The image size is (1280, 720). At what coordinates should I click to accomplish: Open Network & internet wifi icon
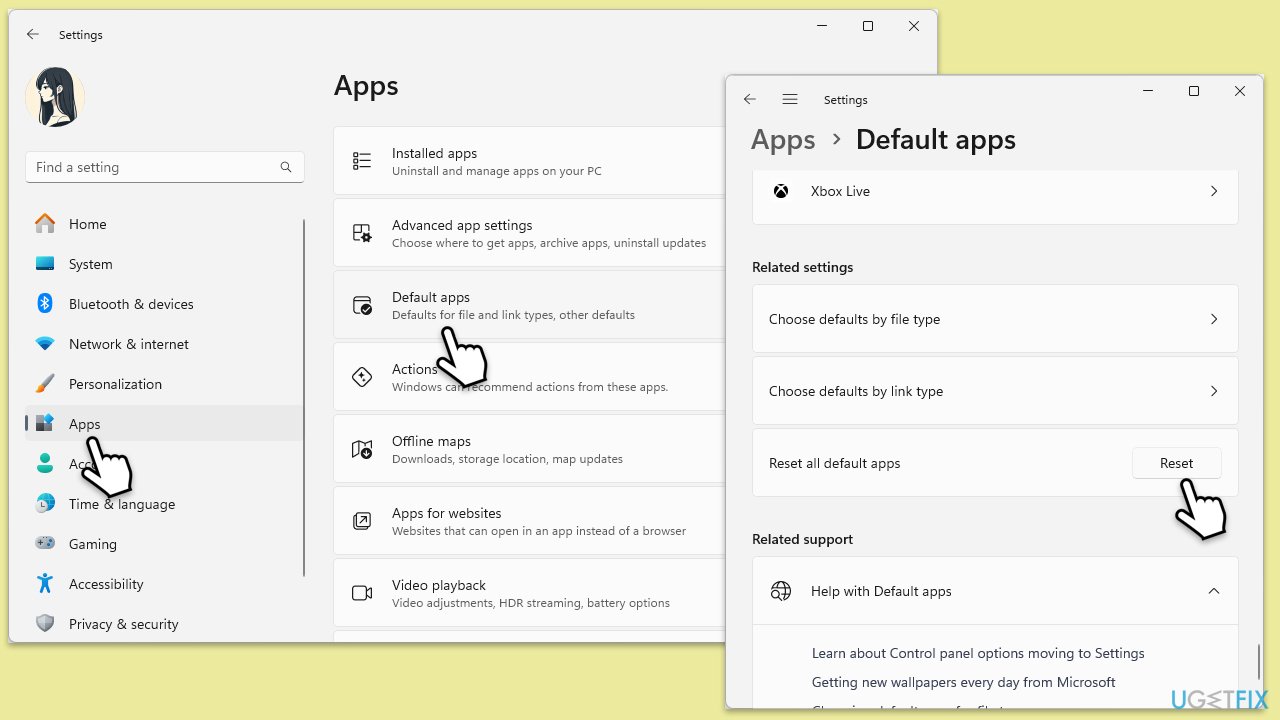(45, 344)
